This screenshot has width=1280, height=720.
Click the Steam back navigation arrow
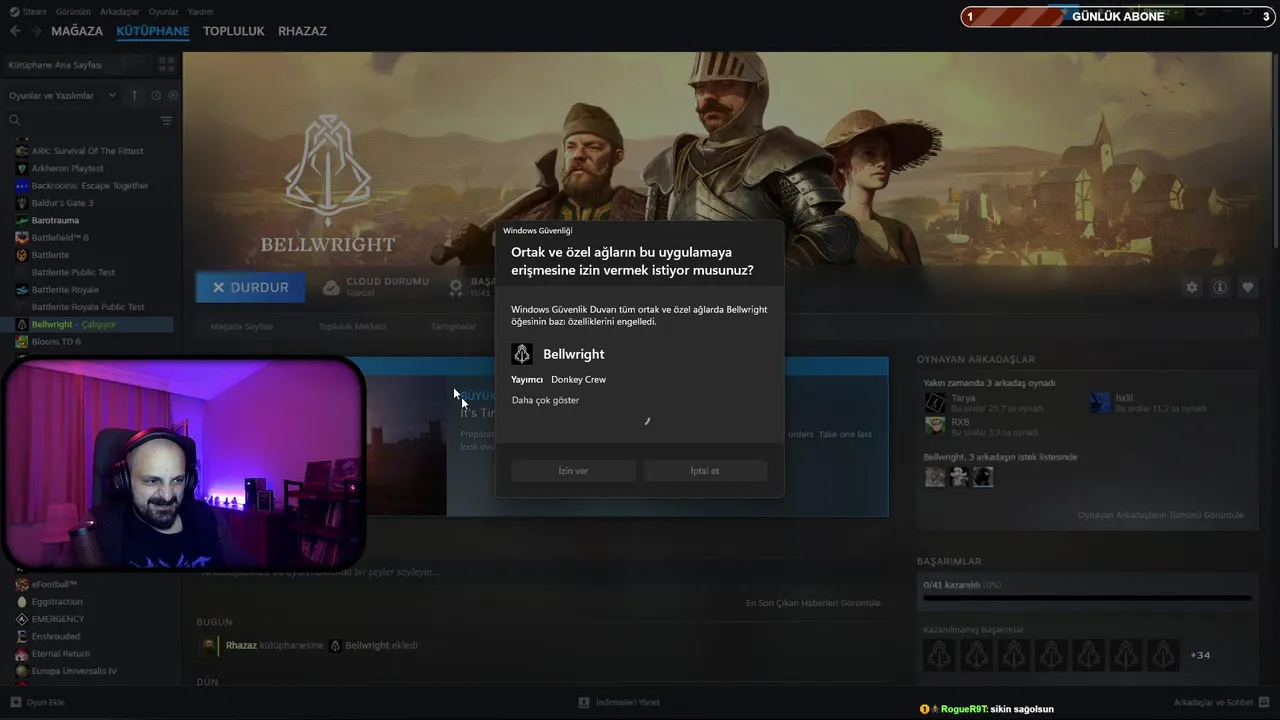pos(15,31)
